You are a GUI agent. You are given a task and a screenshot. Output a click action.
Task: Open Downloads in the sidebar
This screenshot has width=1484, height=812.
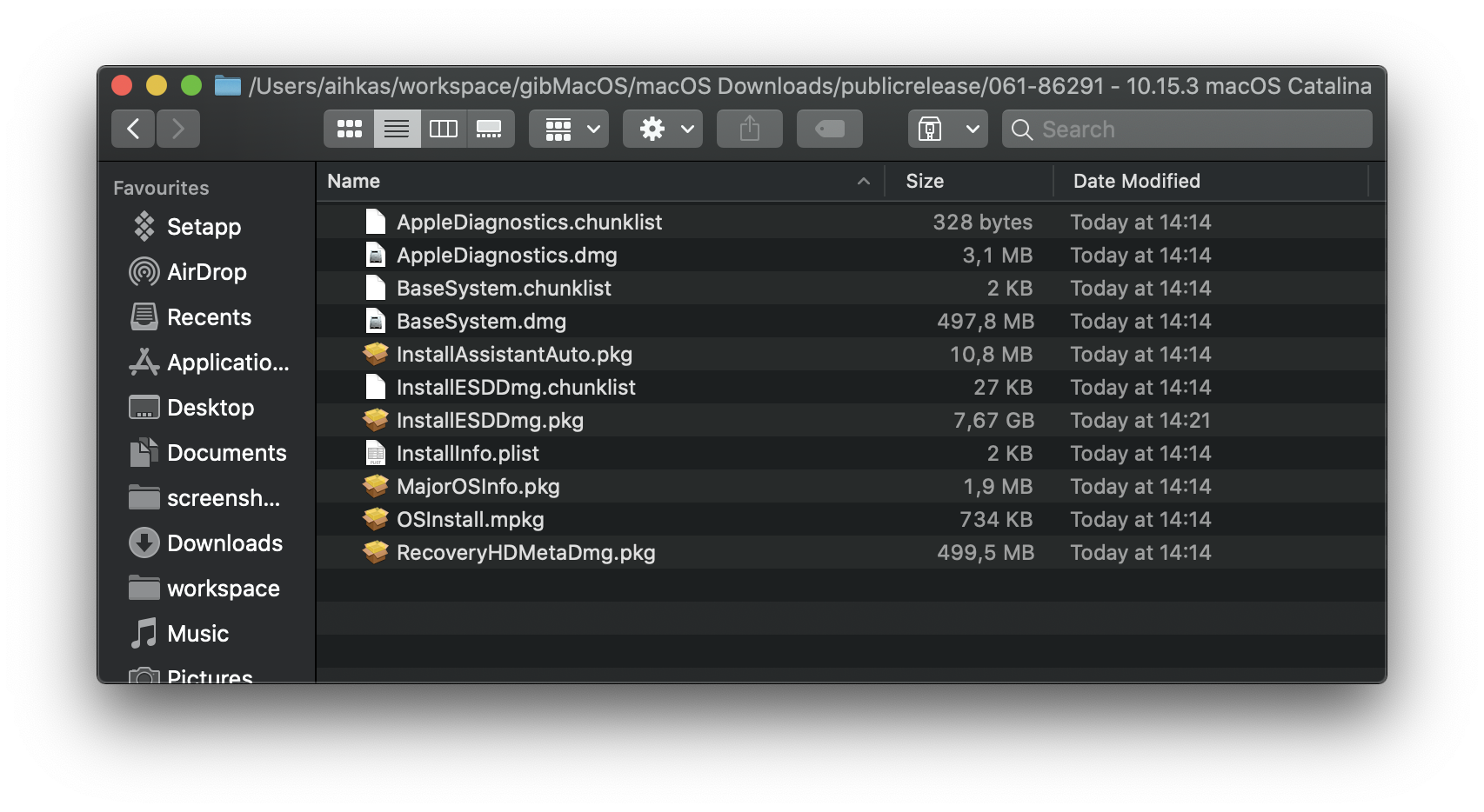[x=207, y=543]
